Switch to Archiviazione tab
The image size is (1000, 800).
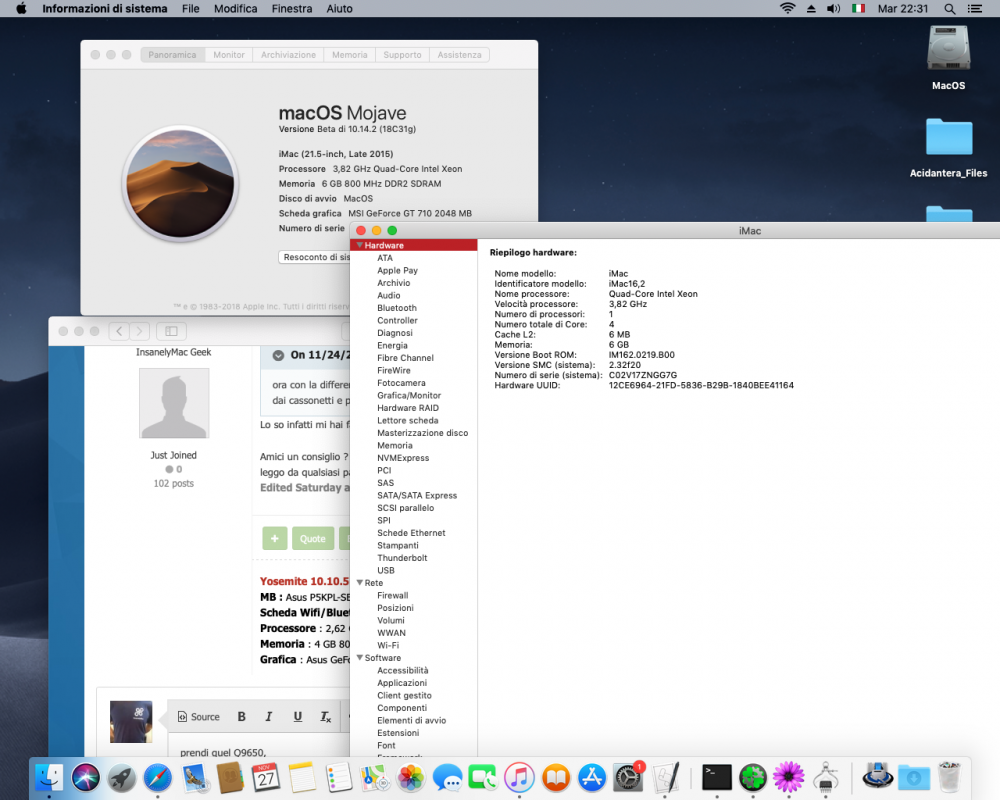288,55
